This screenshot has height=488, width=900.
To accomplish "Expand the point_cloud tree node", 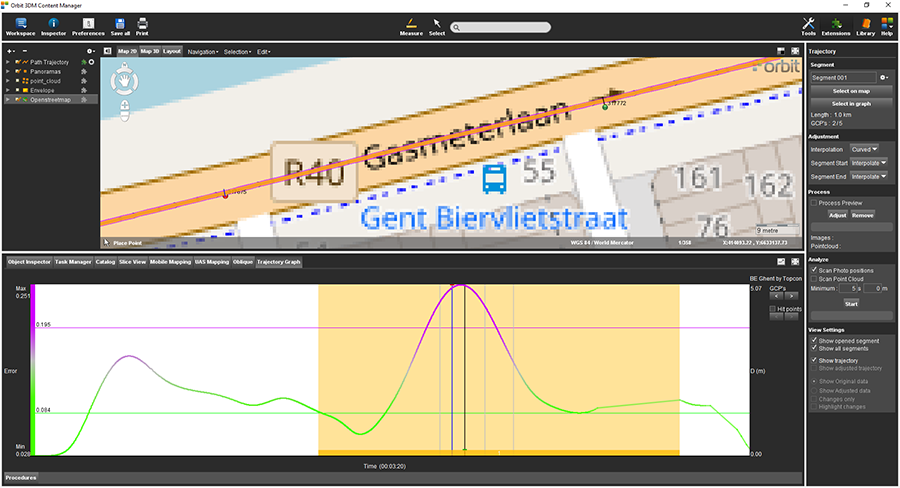I will [8, 81].
